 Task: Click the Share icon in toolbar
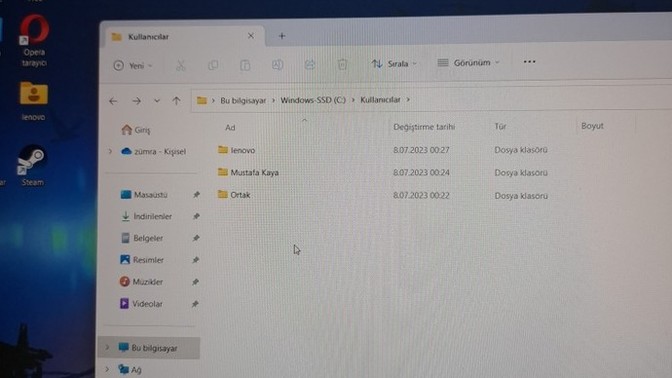310,65
